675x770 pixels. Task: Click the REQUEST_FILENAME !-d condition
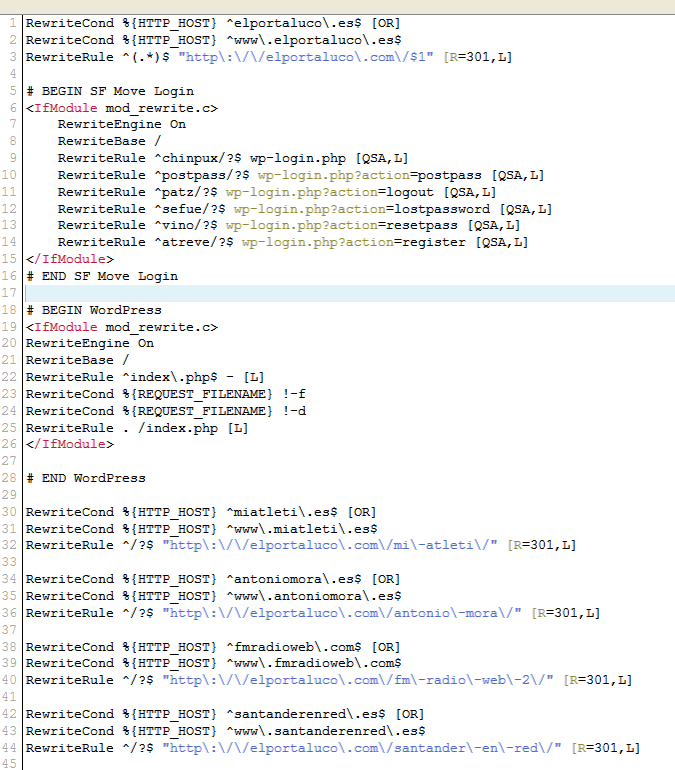(166, 411)
